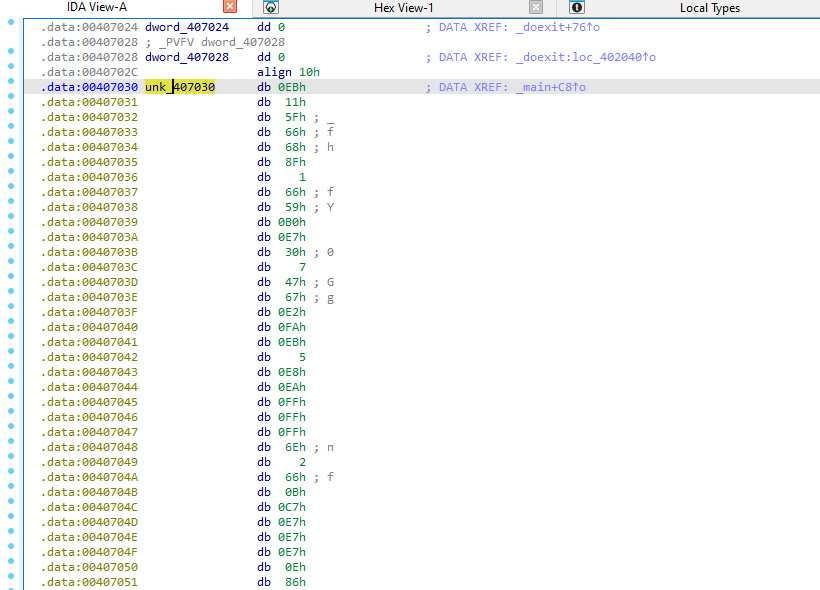Click the 0Eh byte at 00407050
Screen dimensions: 820x590
pos(295,568)
